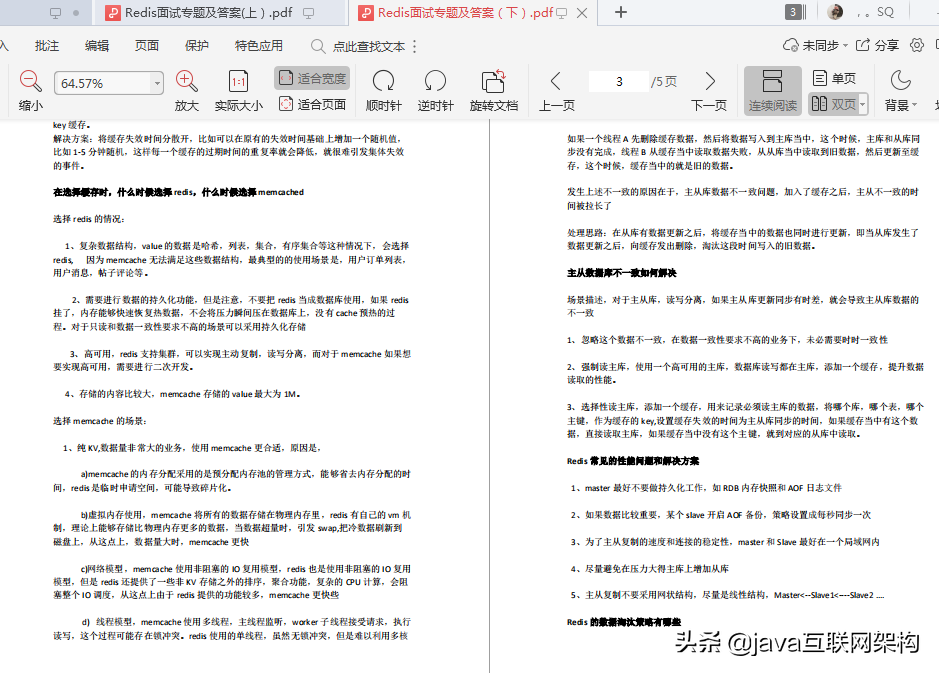
Task: Click the zoom in (放大) magnifier icon
Action: [x=186, y=81]
